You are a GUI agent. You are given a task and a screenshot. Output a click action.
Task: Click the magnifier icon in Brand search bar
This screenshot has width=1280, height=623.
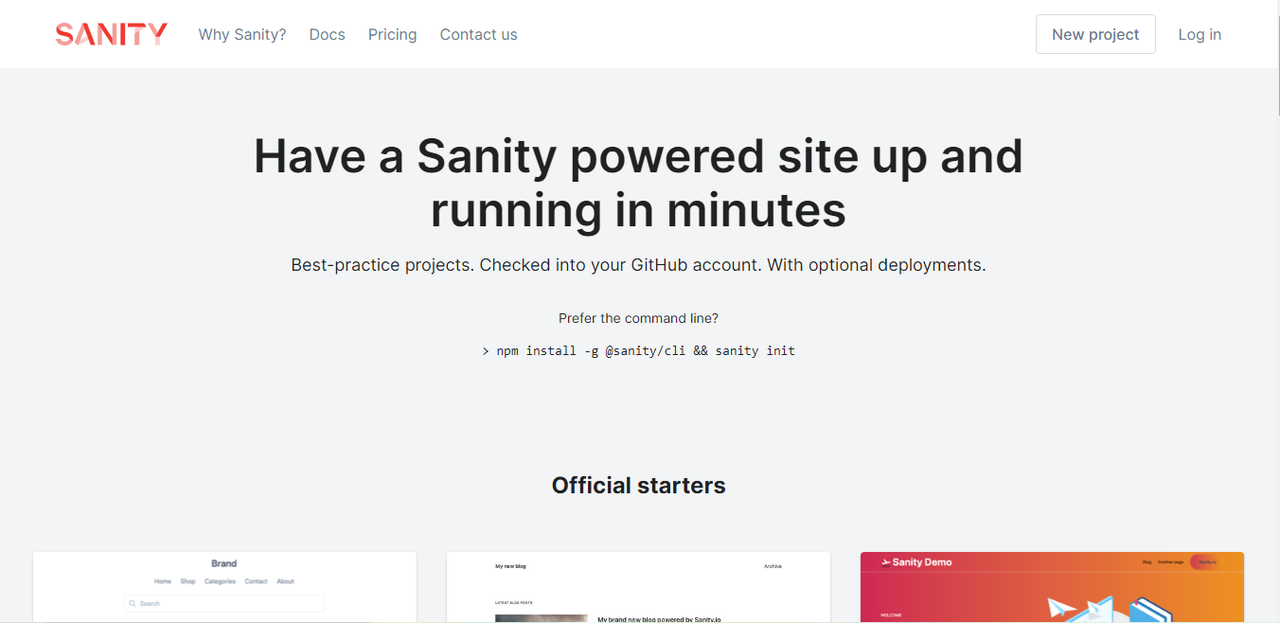(x=133, y=603)
